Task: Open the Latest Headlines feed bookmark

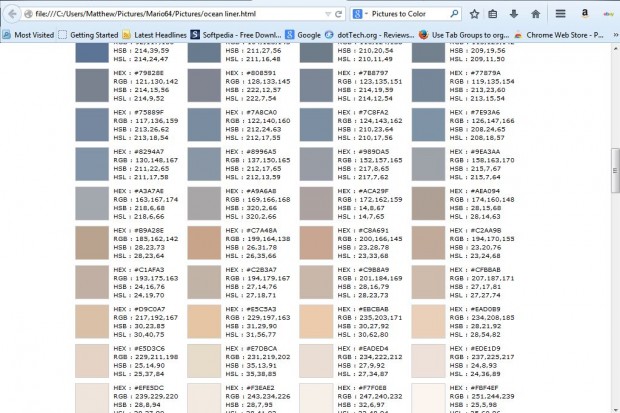Action: pos(154,35)
